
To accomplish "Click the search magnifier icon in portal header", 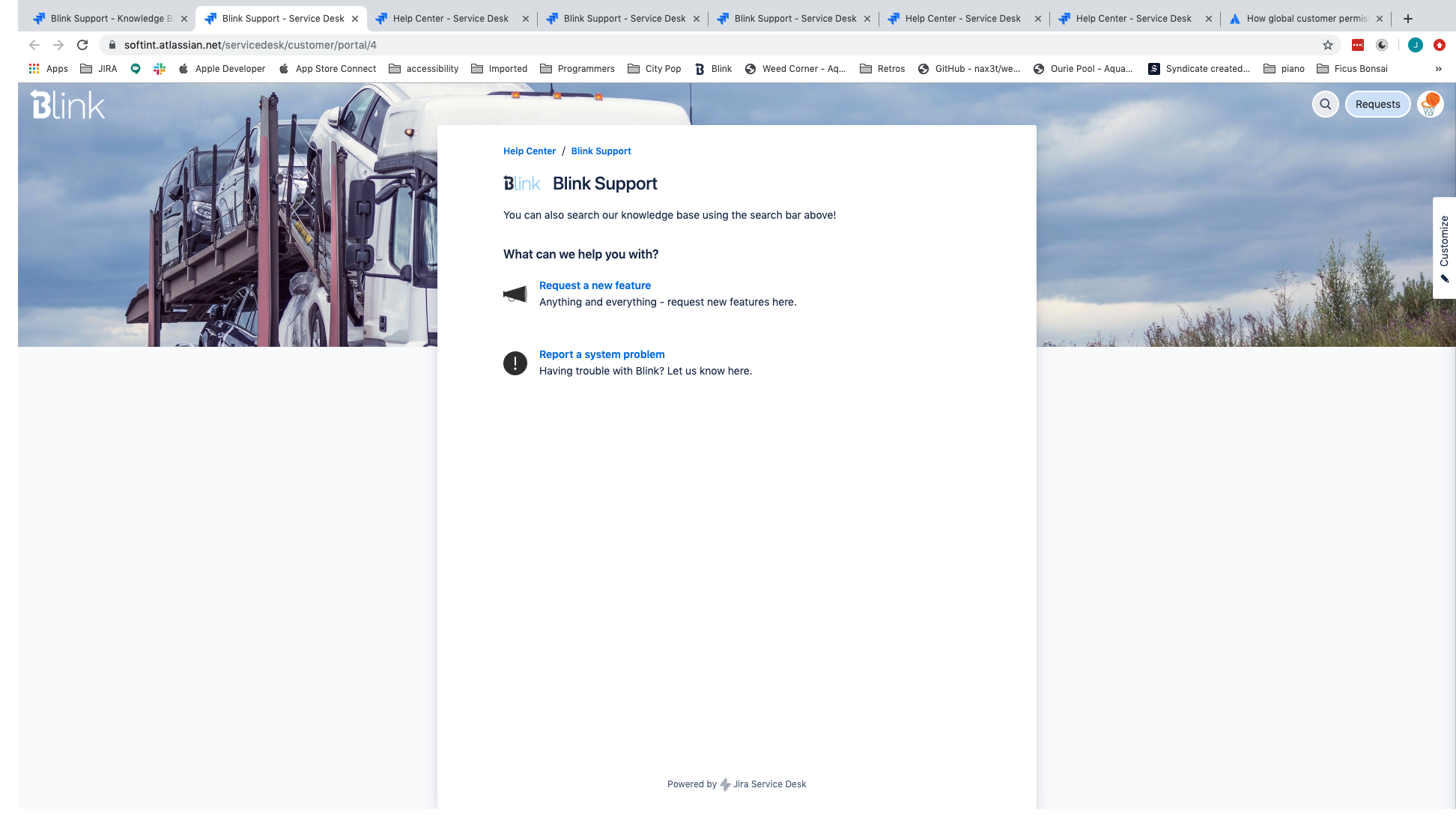I will pos(1325,104).
